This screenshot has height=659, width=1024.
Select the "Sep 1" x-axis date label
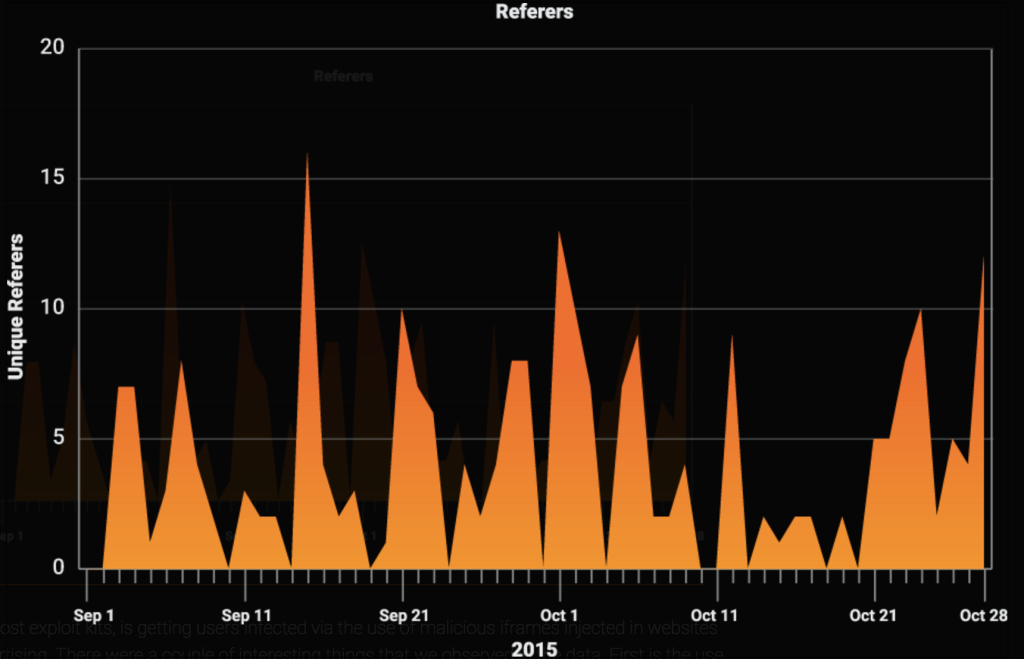click(93, 614)
